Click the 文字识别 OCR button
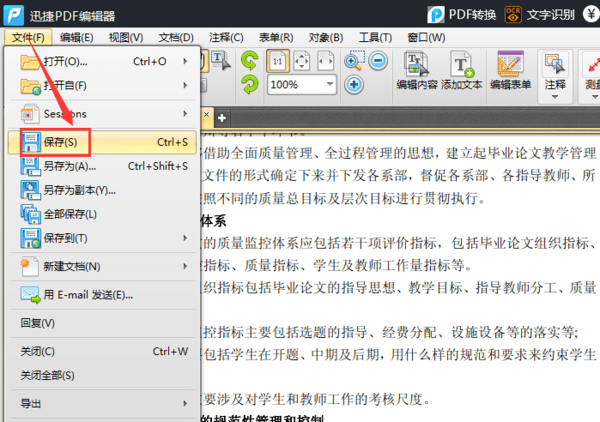This screenshot has height=422, width=600. click(540, 15)
